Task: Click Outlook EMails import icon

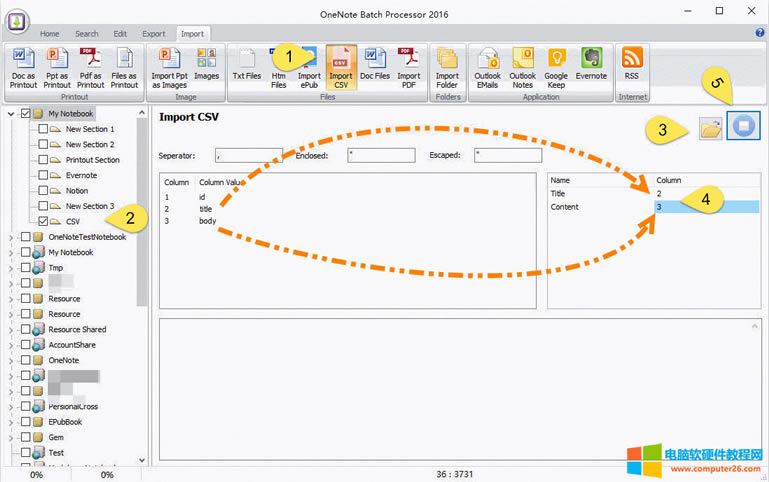Action: coord(489,66)
